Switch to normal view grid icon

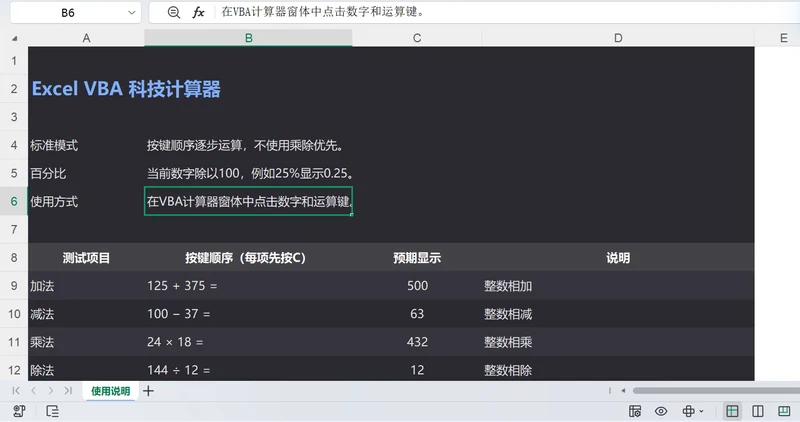click(732, 411)
